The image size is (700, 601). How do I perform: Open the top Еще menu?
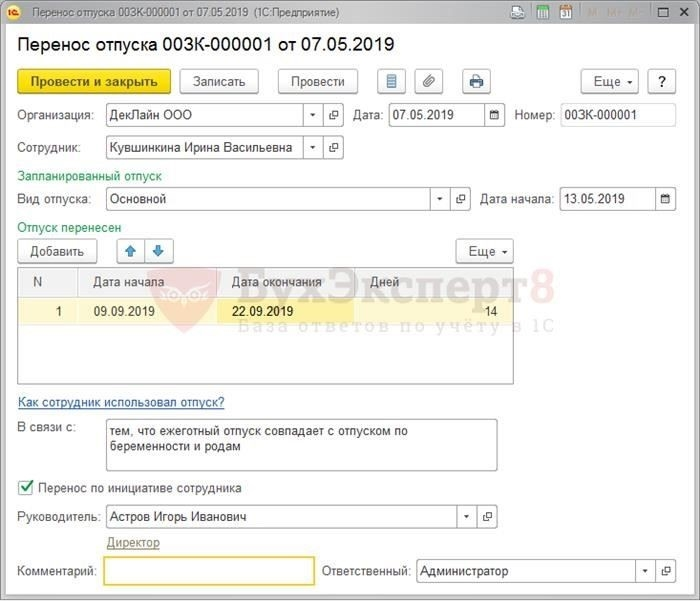pos(609,82)
